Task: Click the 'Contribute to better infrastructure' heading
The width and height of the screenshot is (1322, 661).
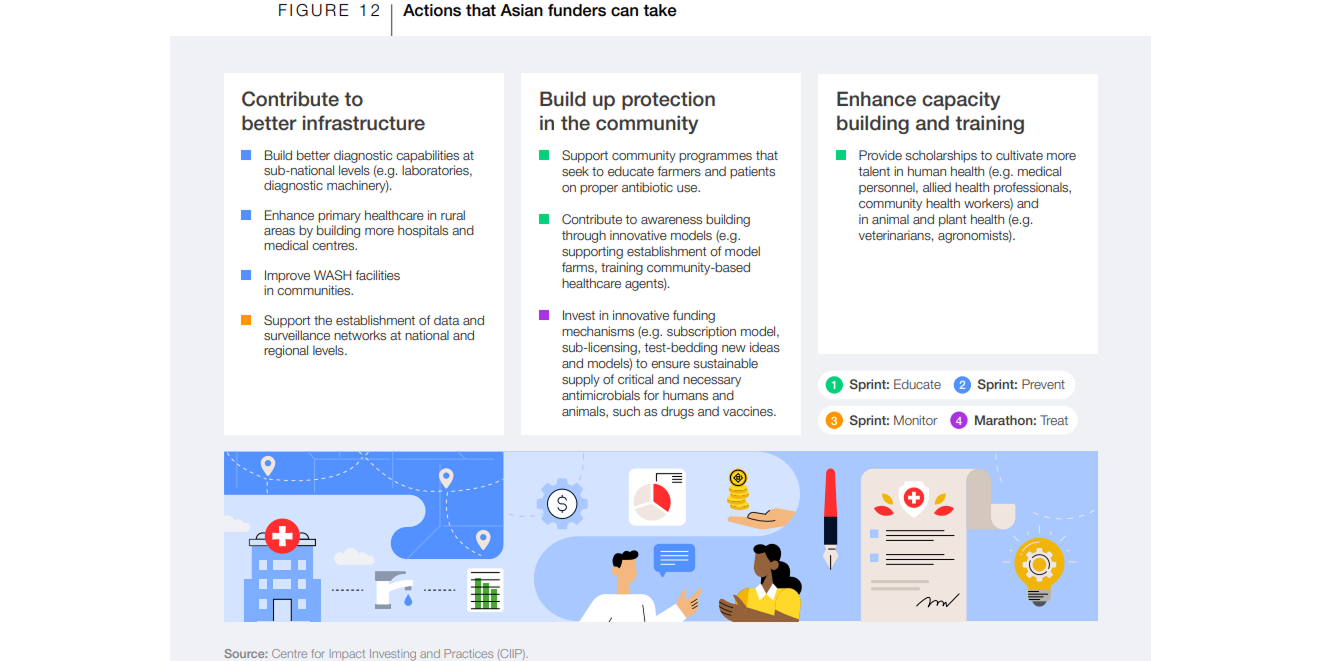Action: (x=333, y=111)
